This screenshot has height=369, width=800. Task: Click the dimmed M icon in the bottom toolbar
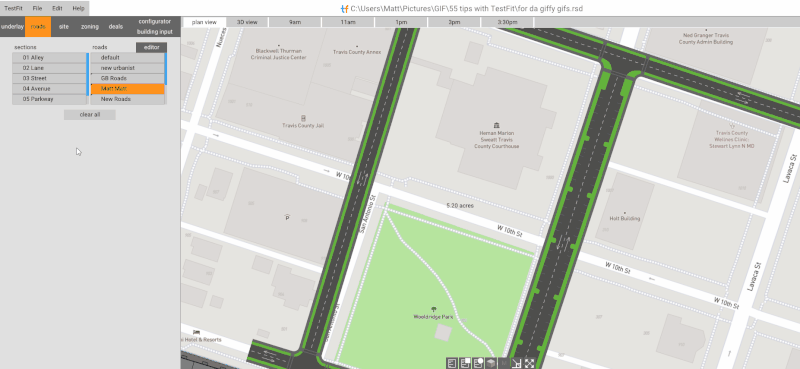504,363
